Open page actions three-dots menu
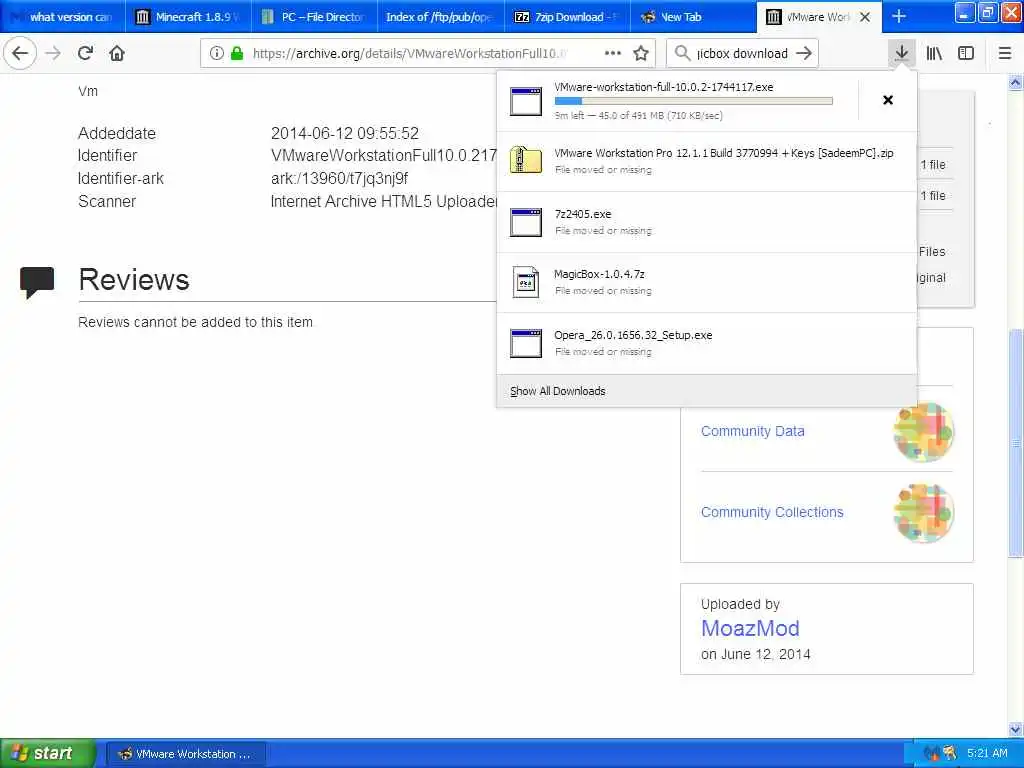 tap(613, 53)
